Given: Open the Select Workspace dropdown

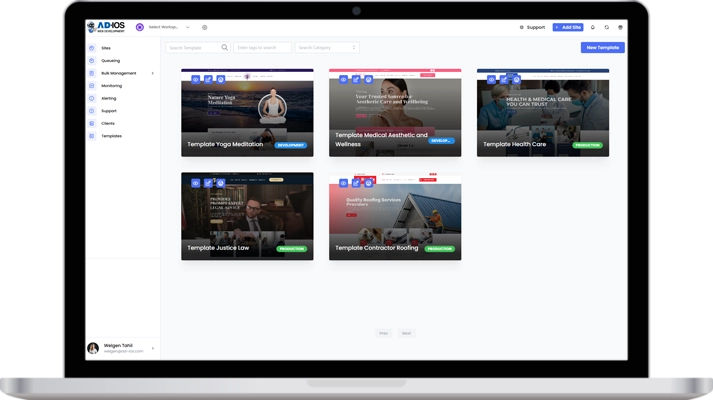Looking at the screenshot, I should pos(169,27).
